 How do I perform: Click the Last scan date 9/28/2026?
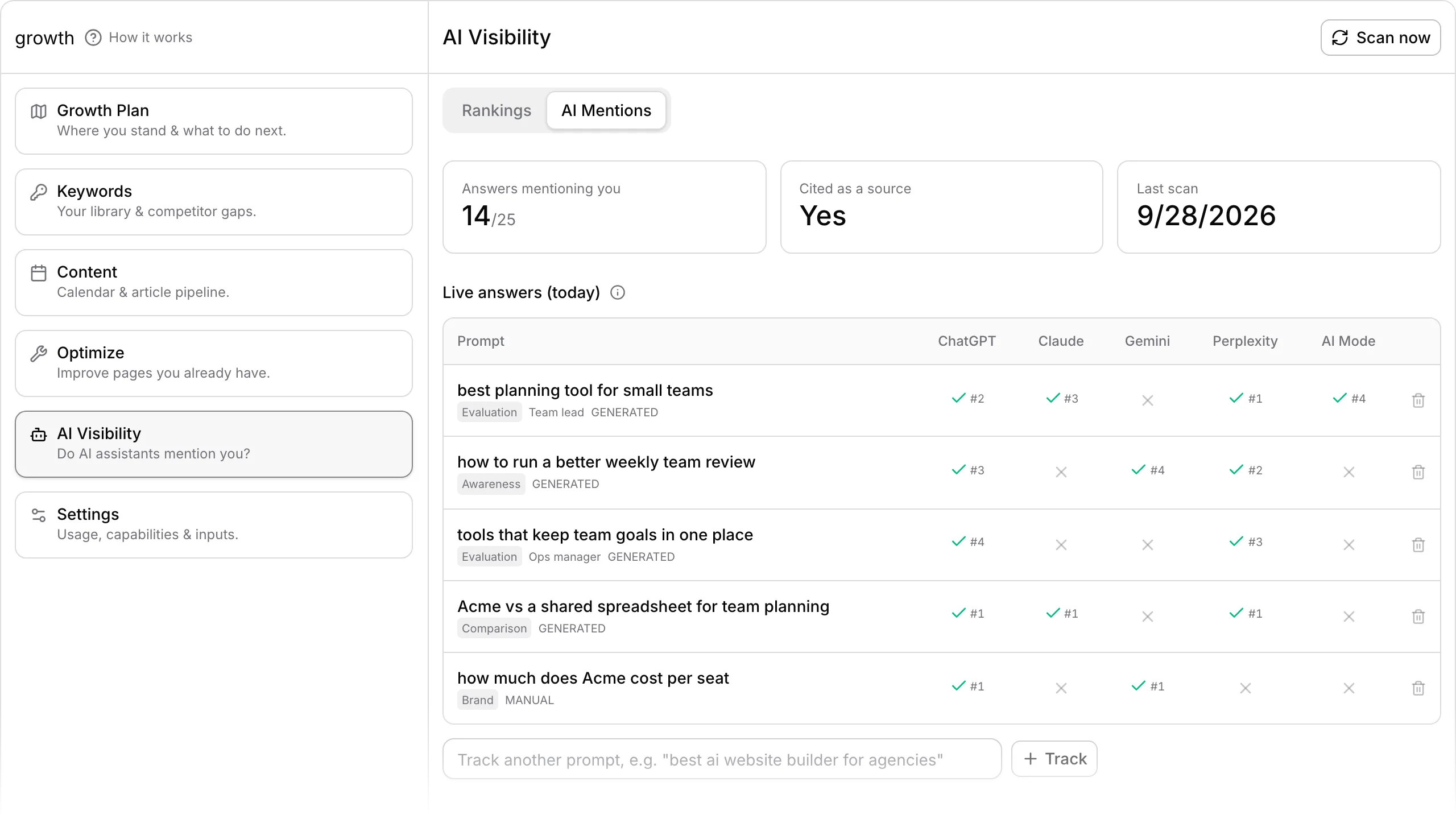[1206, 216]
